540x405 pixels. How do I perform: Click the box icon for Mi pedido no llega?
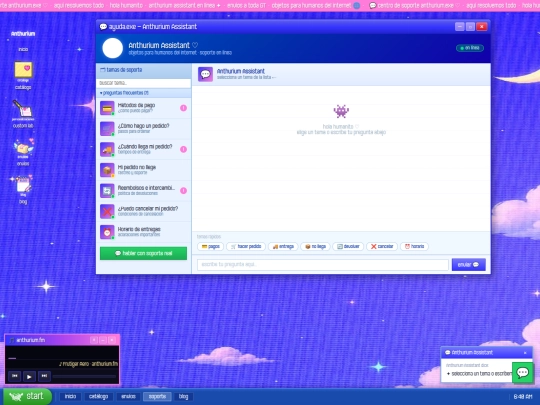coord(107,170)
